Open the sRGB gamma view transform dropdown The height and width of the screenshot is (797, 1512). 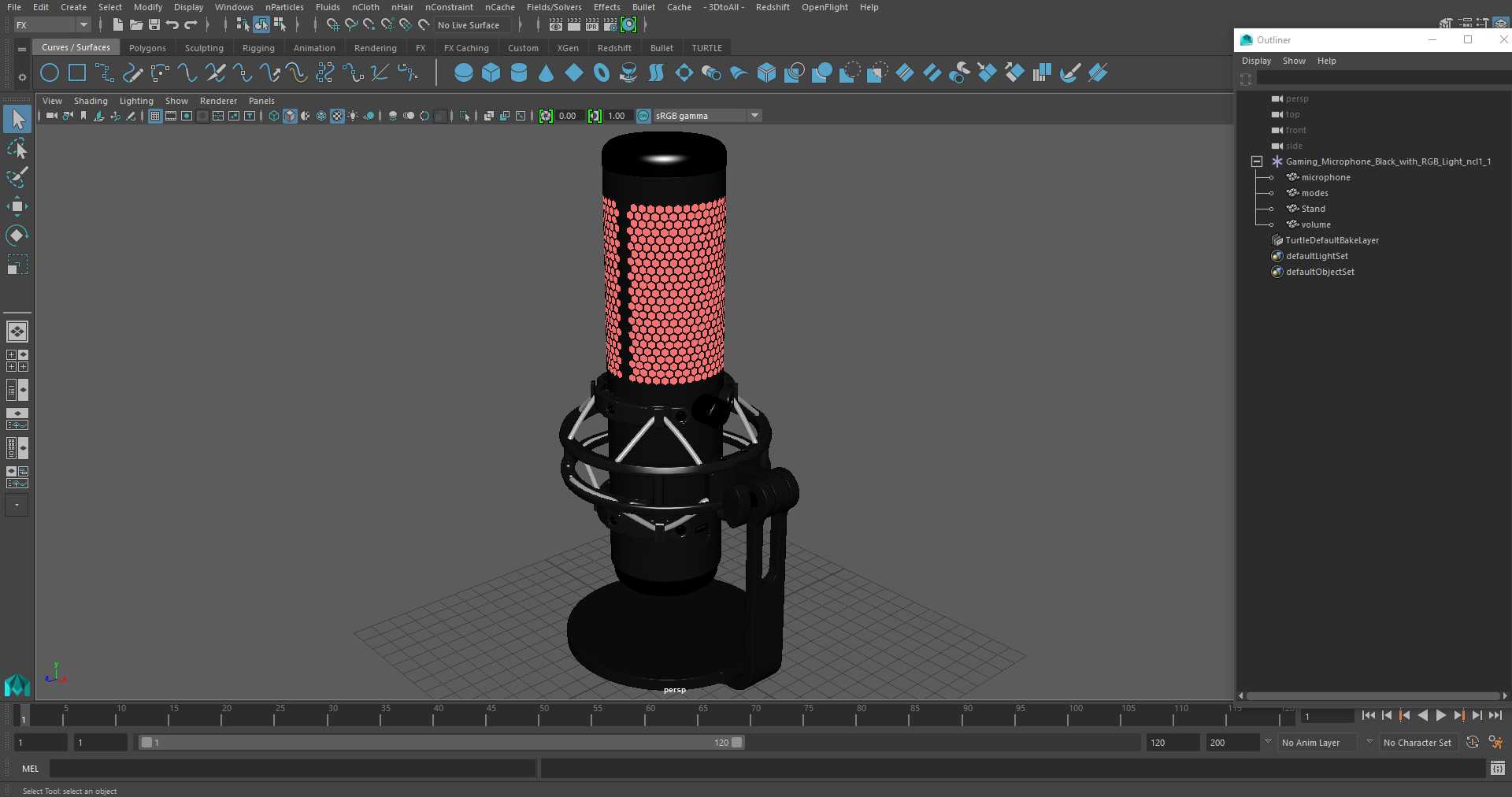(707, 116)
